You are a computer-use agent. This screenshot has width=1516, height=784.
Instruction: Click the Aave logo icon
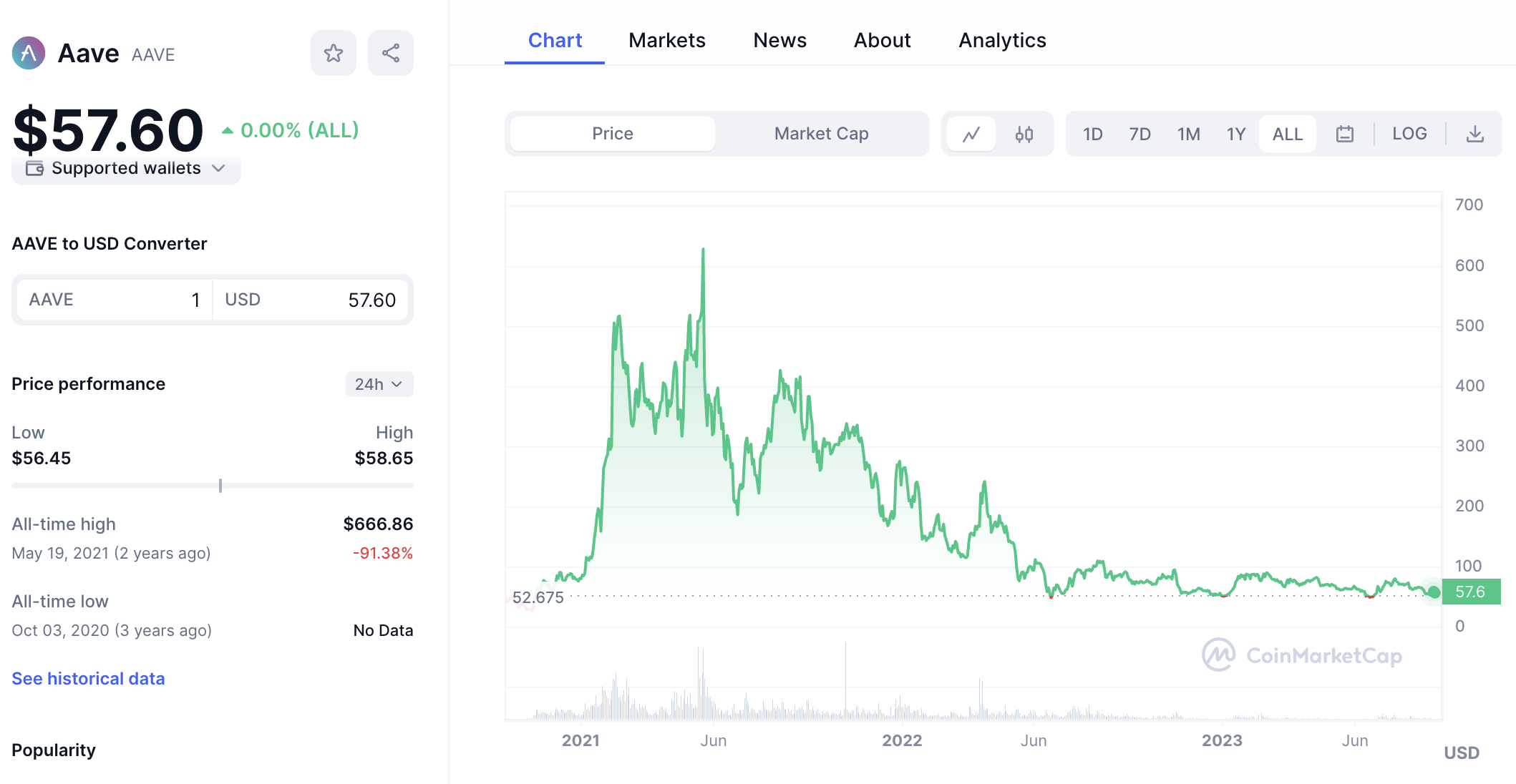tap(29, 53)
